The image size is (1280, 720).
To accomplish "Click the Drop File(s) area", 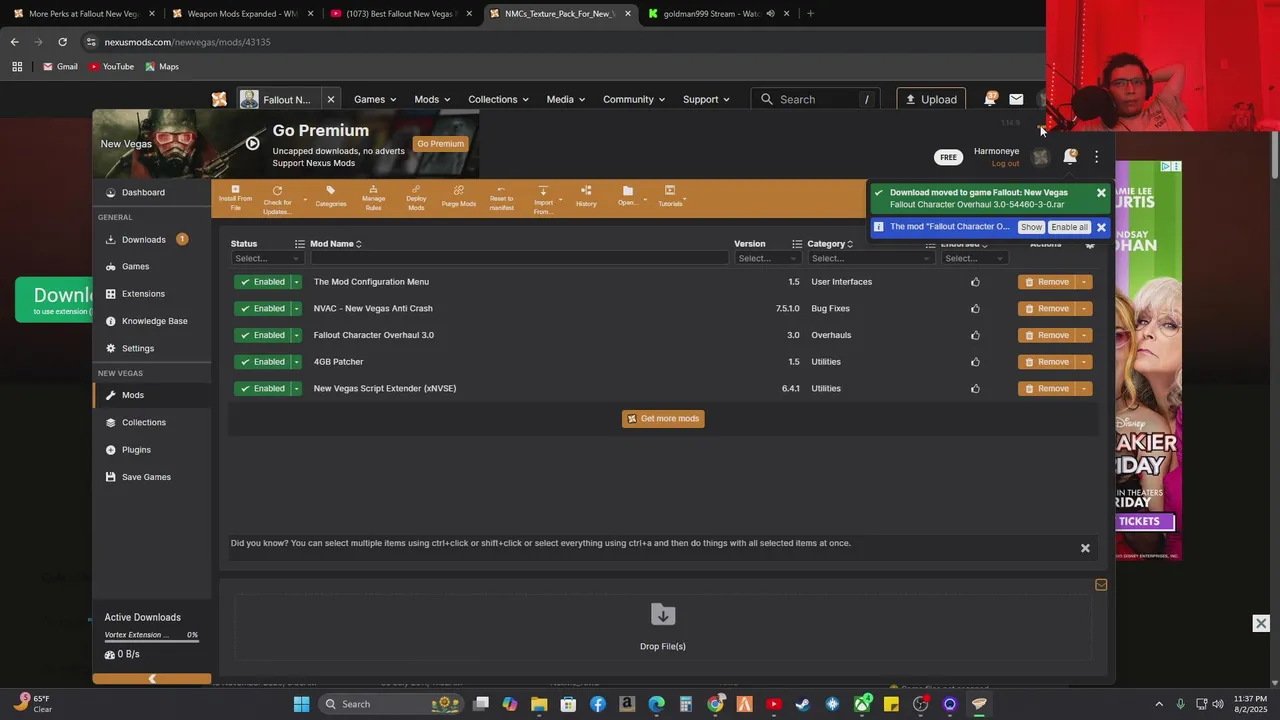I will 663,626.
